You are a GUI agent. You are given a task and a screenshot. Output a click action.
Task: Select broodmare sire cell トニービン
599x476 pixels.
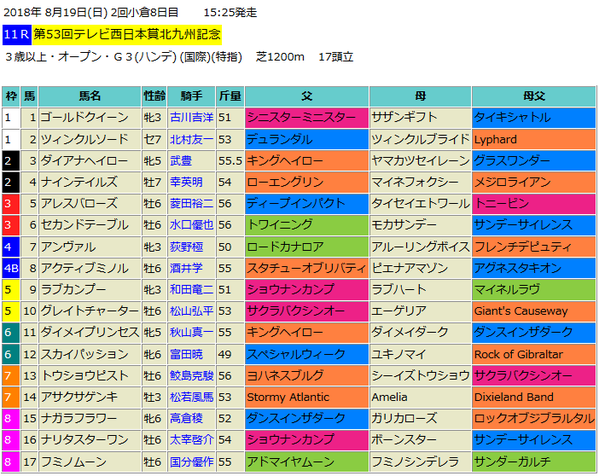pyautogui.click(x=534, y=204)
